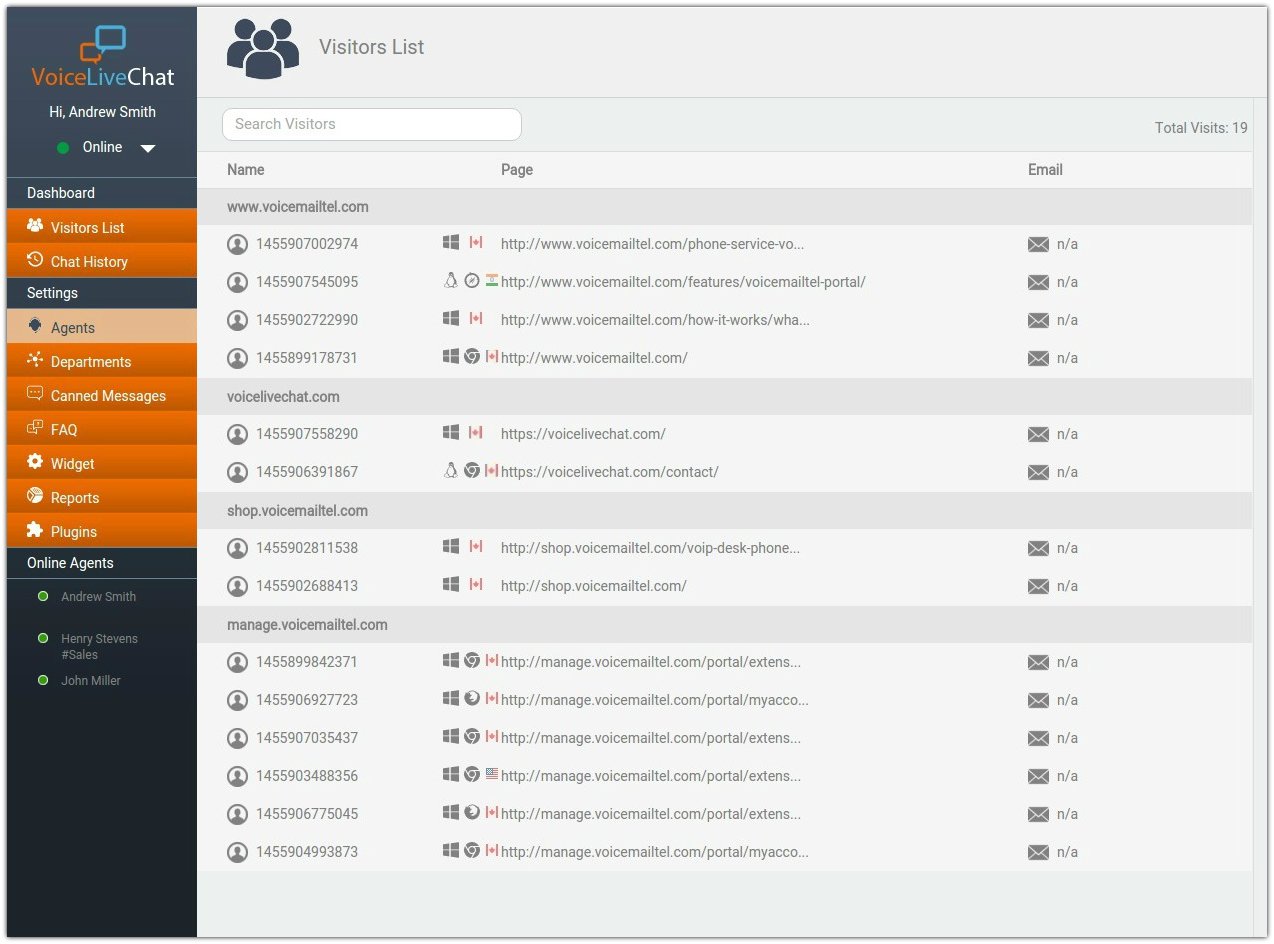
Task: Click the www.voicemailtel.com group header
Action: [x=724, y=207]
